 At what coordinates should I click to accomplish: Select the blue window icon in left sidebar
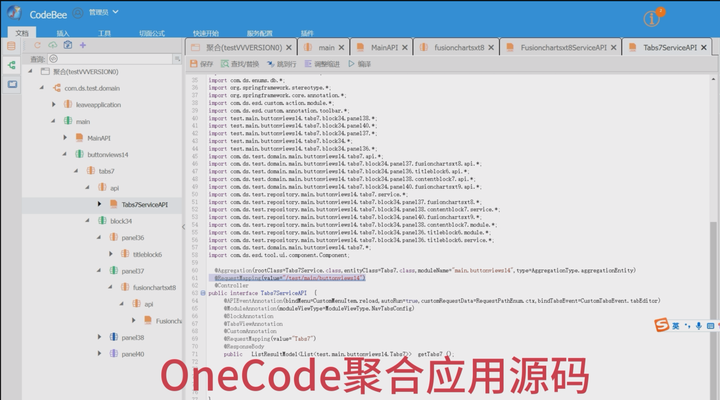point(12,85)
